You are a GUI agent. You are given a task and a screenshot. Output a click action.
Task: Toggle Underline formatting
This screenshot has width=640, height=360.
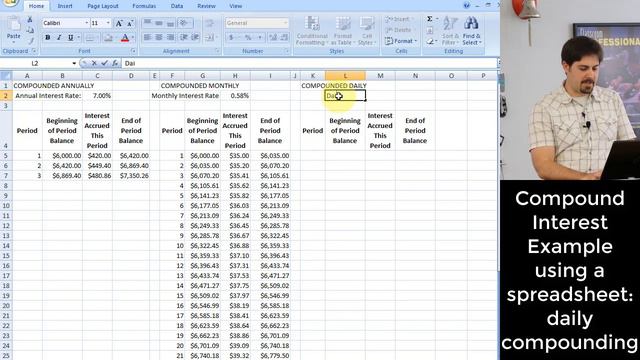70,38
